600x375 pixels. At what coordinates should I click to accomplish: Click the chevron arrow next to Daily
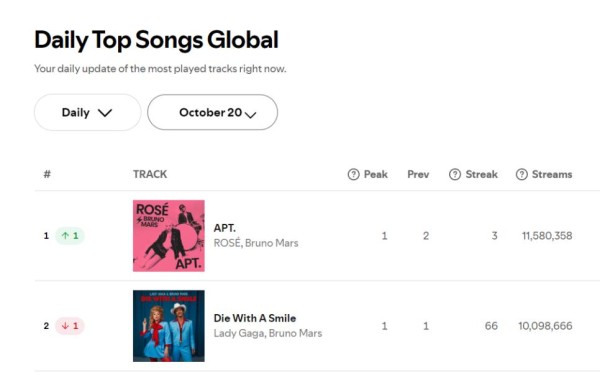[104, 113]
